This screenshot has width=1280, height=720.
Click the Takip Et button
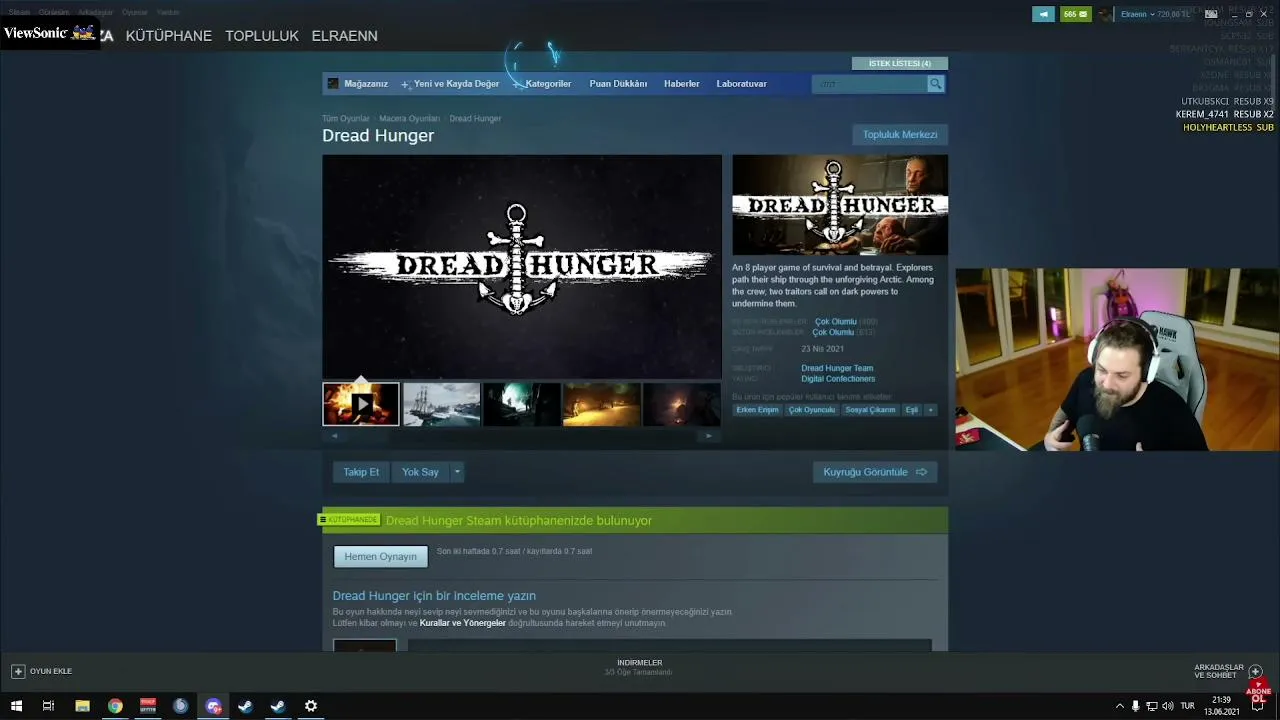[x=361, y=472]
